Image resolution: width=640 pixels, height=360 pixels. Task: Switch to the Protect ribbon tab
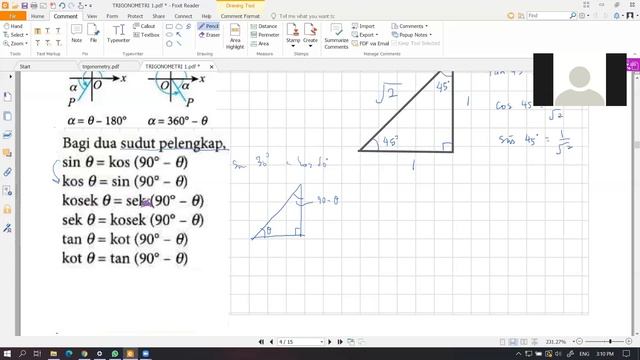[135, 16]
